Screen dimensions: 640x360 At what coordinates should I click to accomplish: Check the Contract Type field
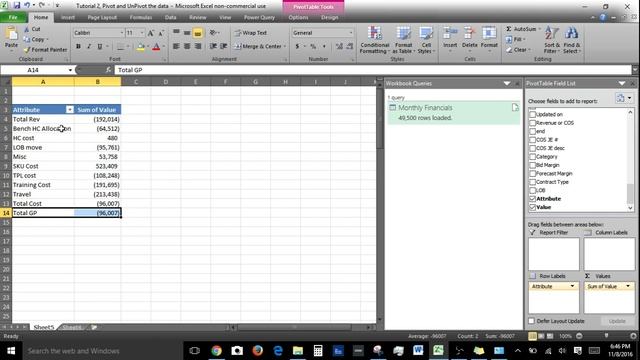(x=532, y=182)
